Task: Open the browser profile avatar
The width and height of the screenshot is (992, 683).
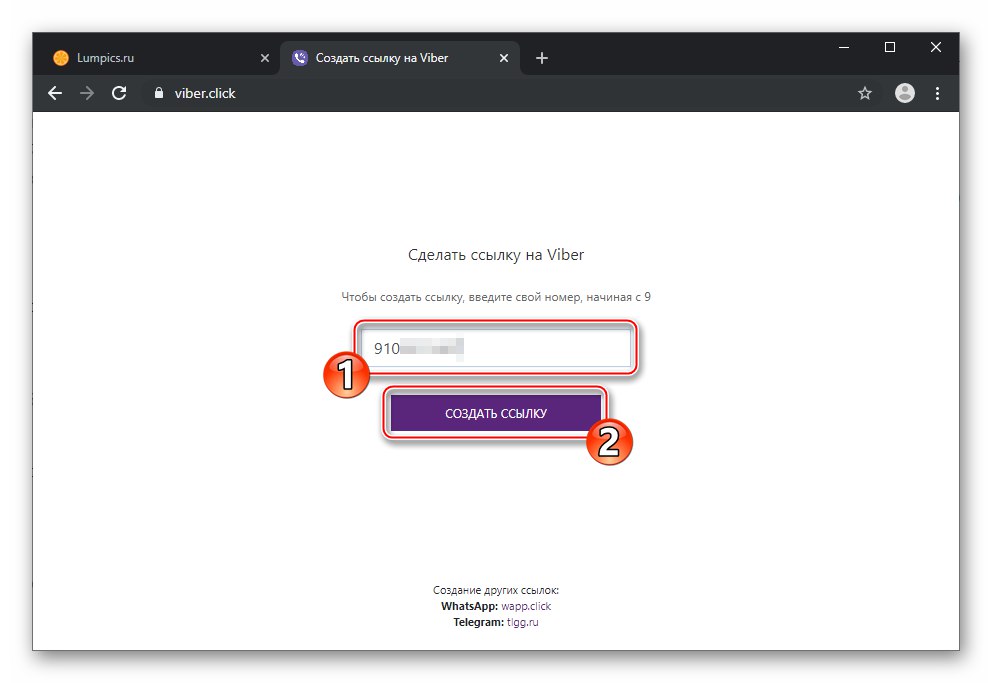Action: tap(905, 93)
